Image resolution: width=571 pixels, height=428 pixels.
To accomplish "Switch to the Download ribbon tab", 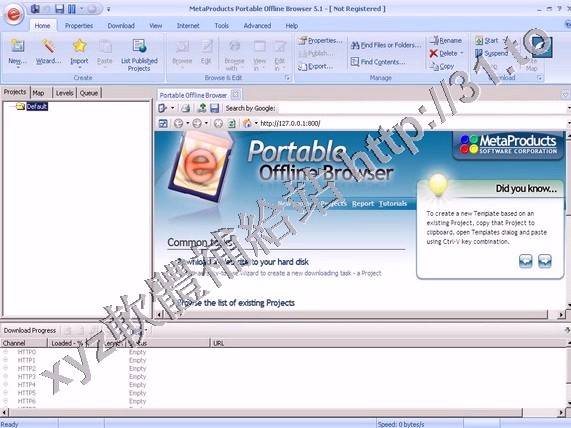I will [x=121, y=26].
